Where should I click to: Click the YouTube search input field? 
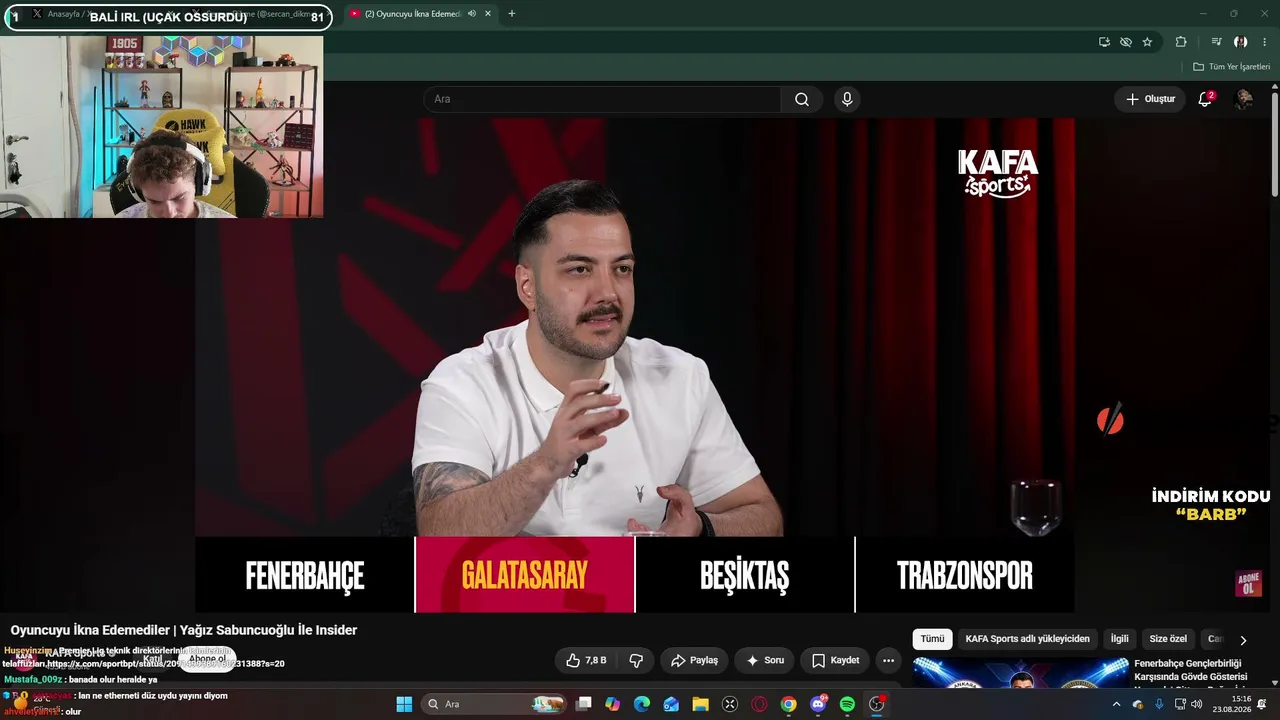click(602, 99)
